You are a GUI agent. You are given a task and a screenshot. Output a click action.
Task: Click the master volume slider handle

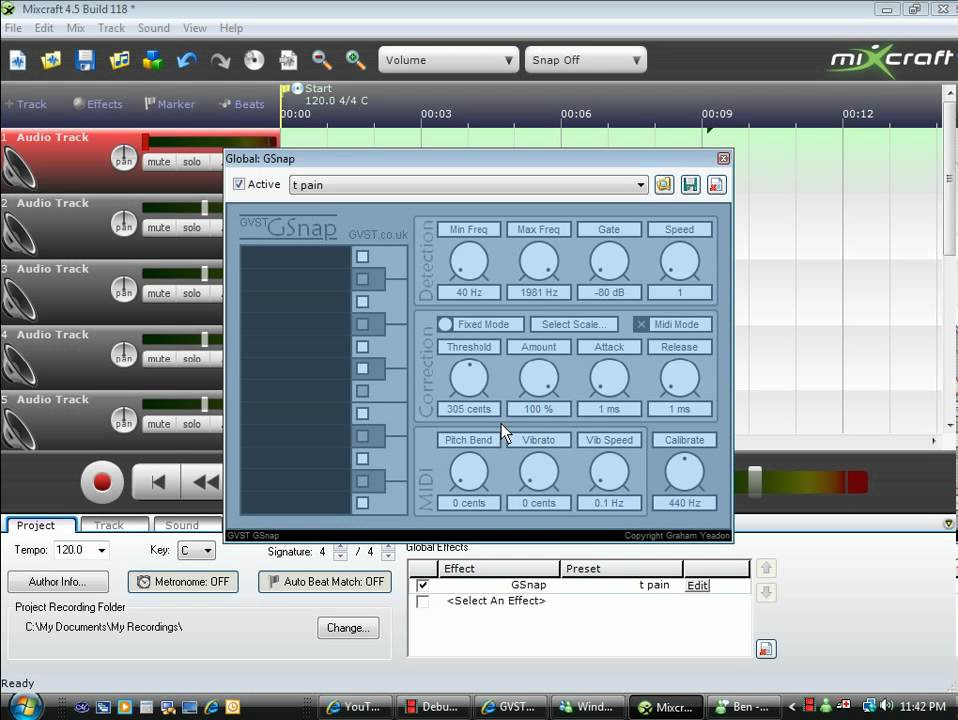755,482
